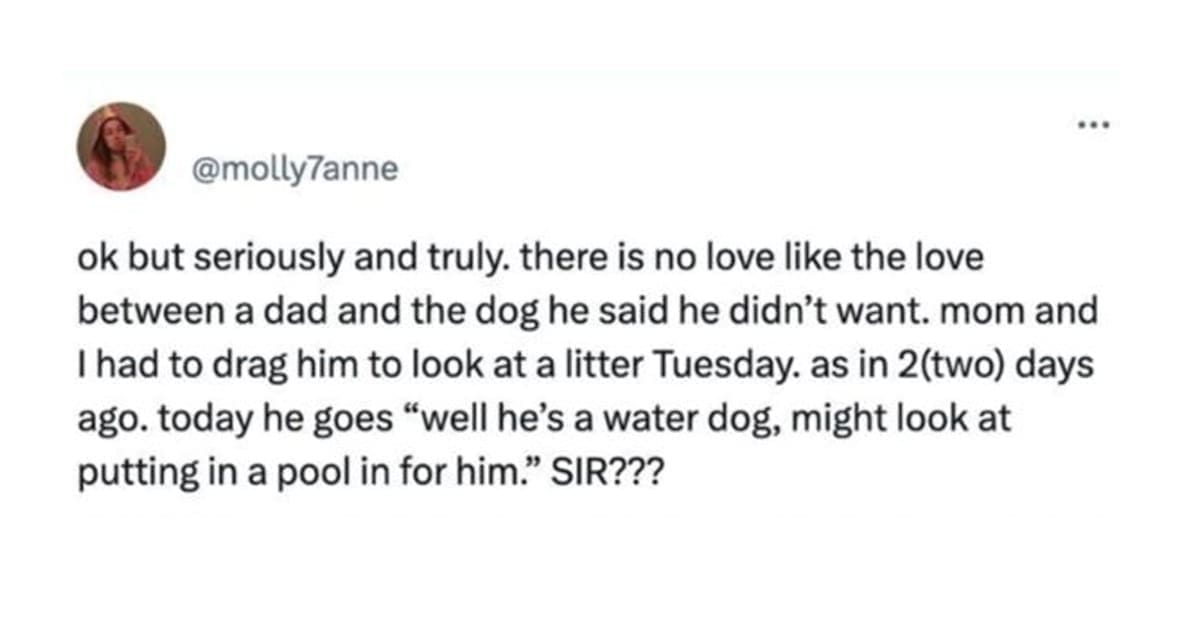1200x628 pixels.
Task: Click the tweet's first line starting "ok but seriously"
Action: pyautogui.click(x=530, y=260)
